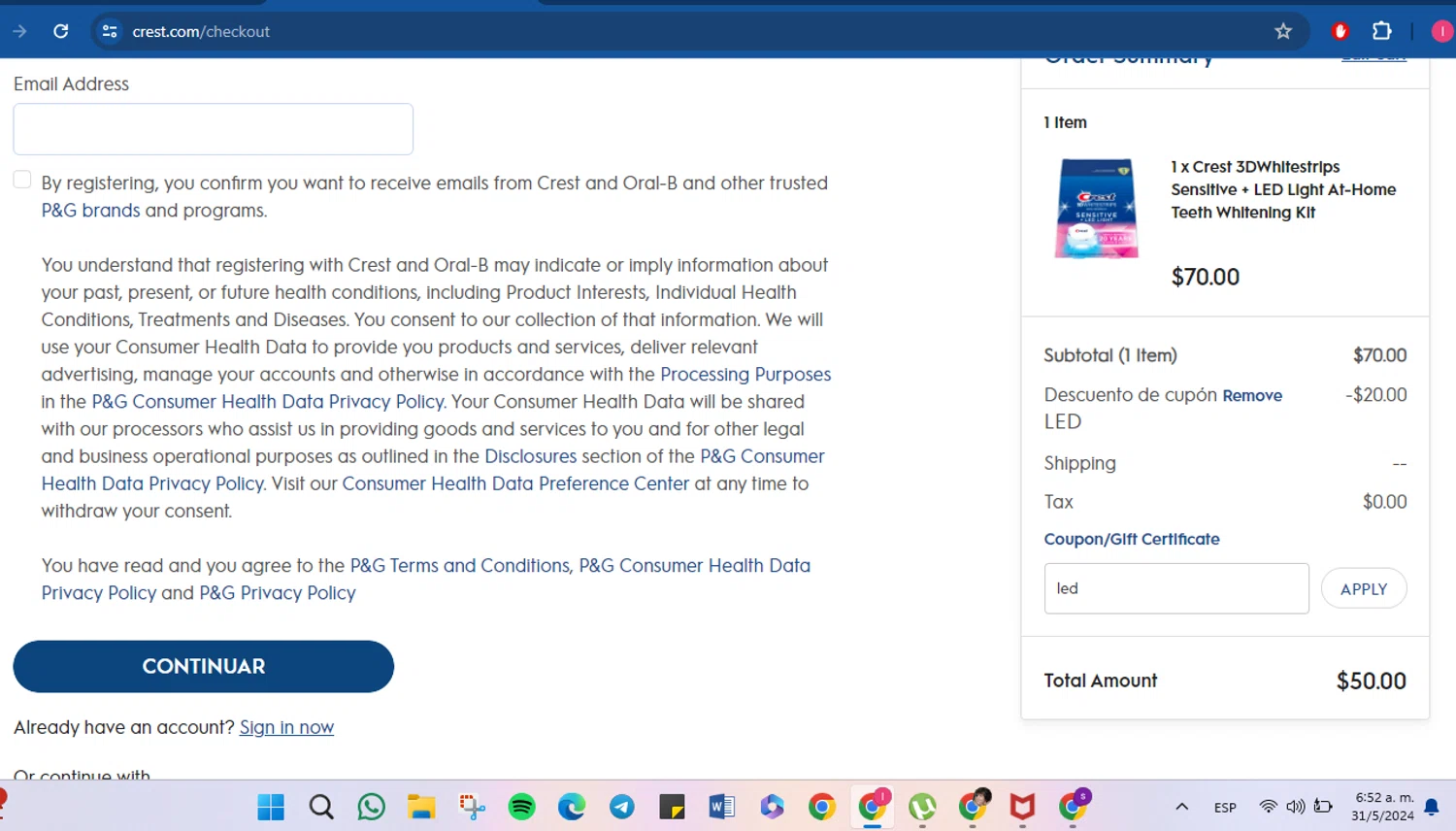Click the -$20.00 coupon discount value
Screen dimensions: 1456x831
click(x=1376, y=395)
